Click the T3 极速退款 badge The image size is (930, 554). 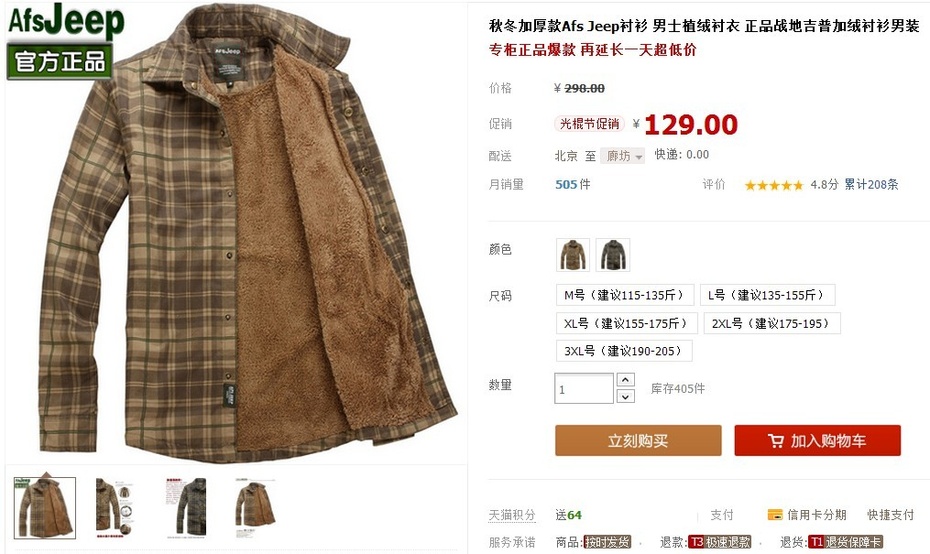[x=720, y=542]
